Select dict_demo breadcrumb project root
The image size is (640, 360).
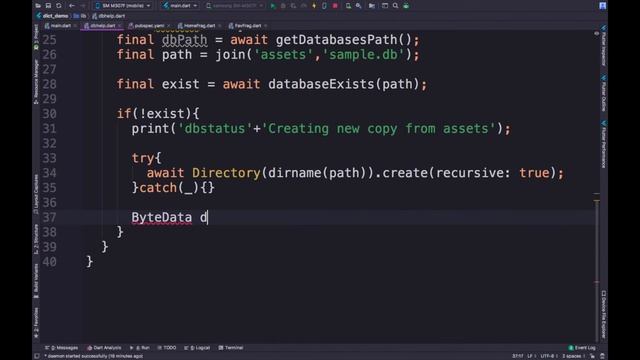(x=52, y=16)
